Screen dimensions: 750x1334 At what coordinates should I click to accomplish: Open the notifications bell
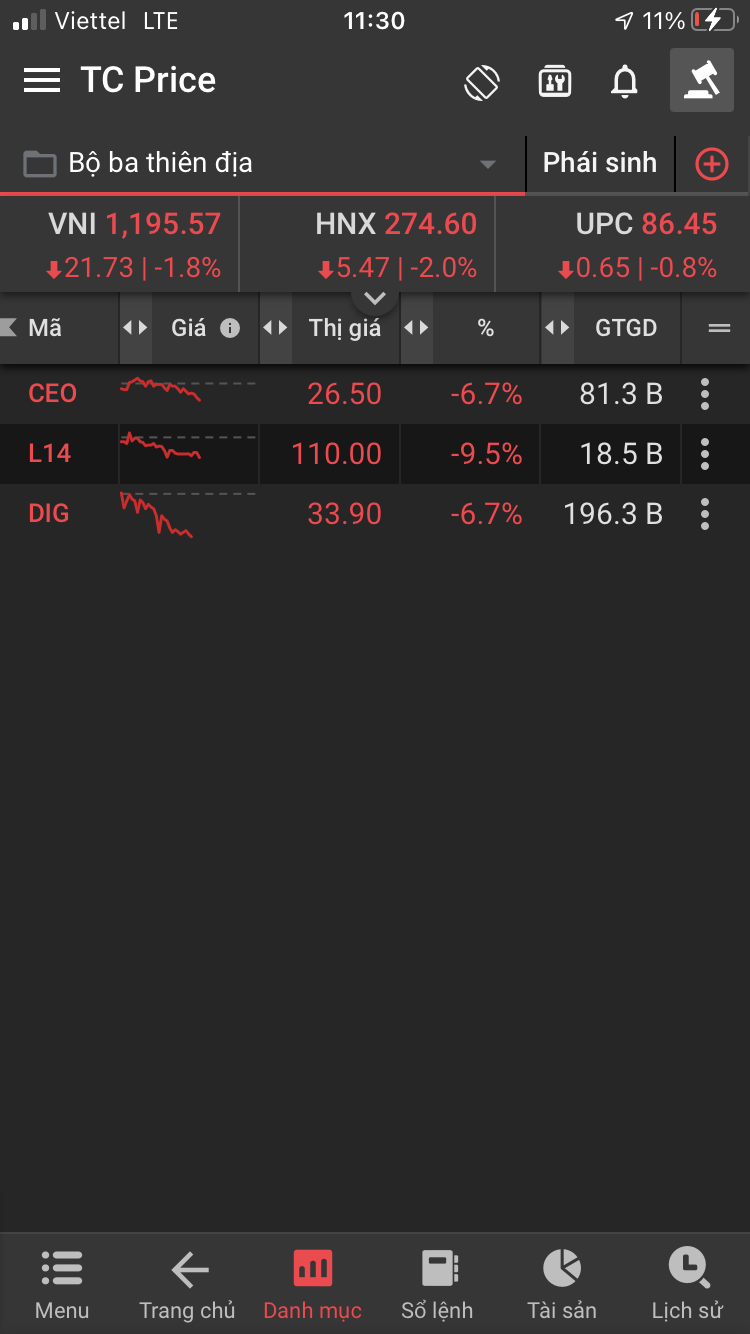click(x=624, y=82)
